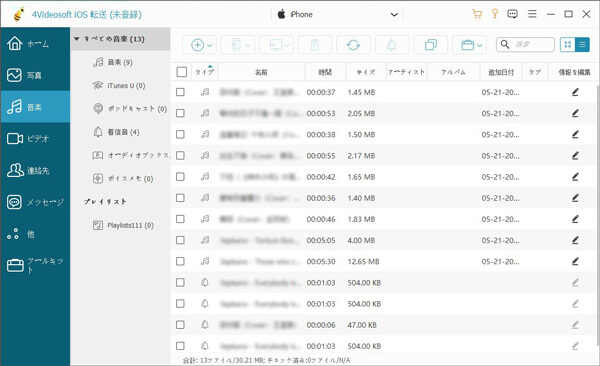The width and height of the screenshot is (600, 366).
Task: Edit info for the 4.00 MB song
Action: [x=575, y=240]
